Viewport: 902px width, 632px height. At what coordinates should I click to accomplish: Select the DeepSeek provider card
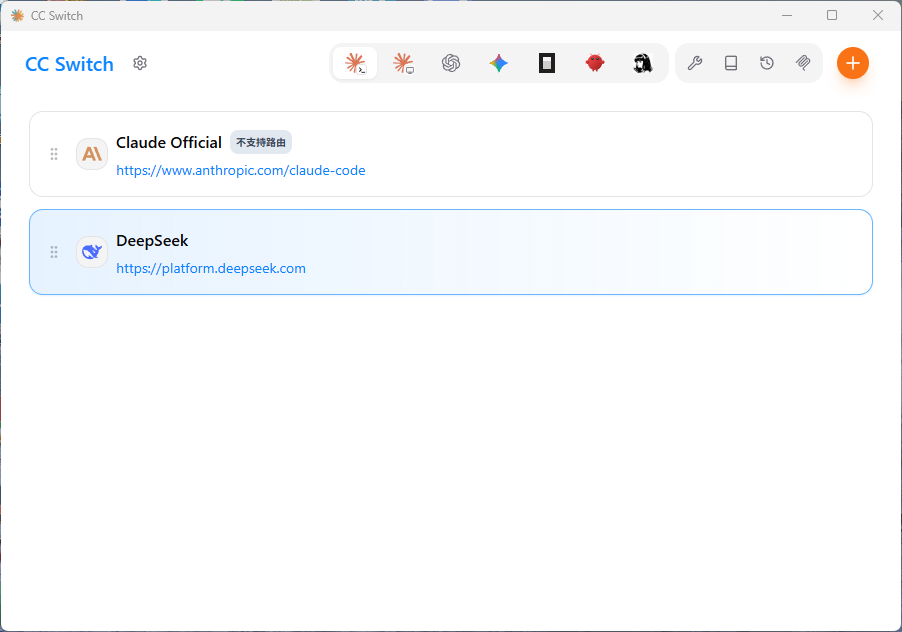coord(451,252)
